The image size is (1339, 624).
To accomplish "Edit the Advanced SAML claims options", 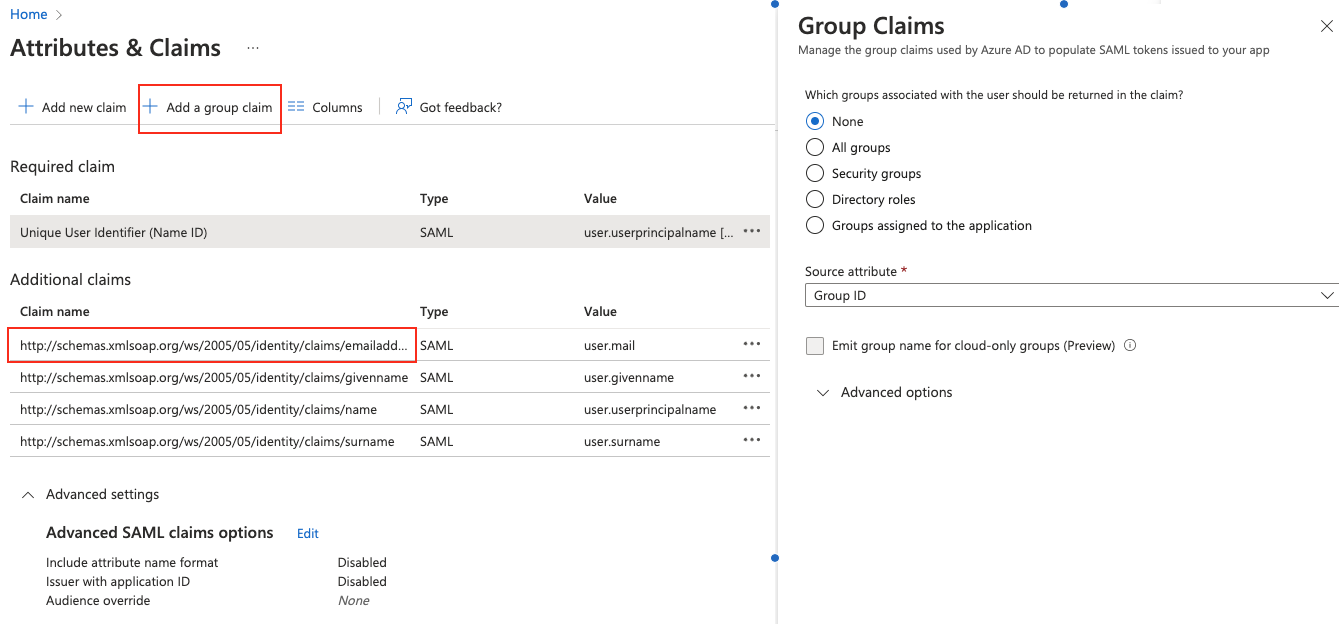I will [x=307, y=533].
